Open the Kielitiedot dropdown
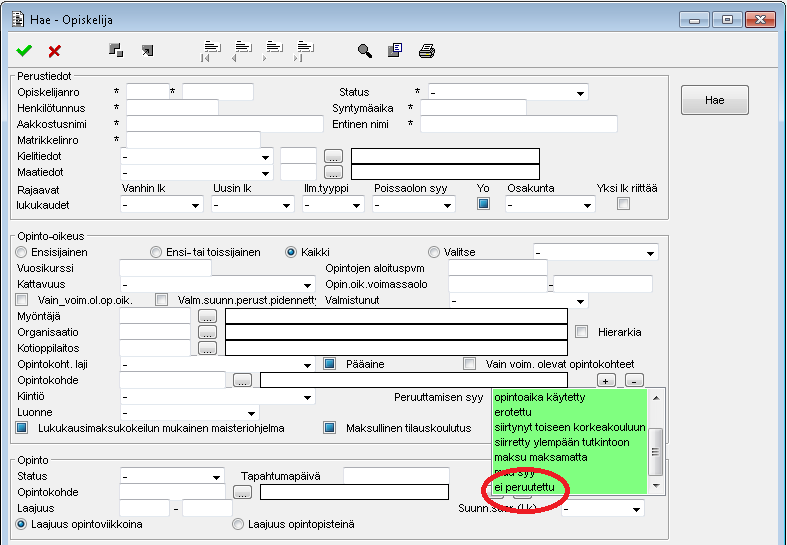 pyautogui.click(x=197, y=157)
